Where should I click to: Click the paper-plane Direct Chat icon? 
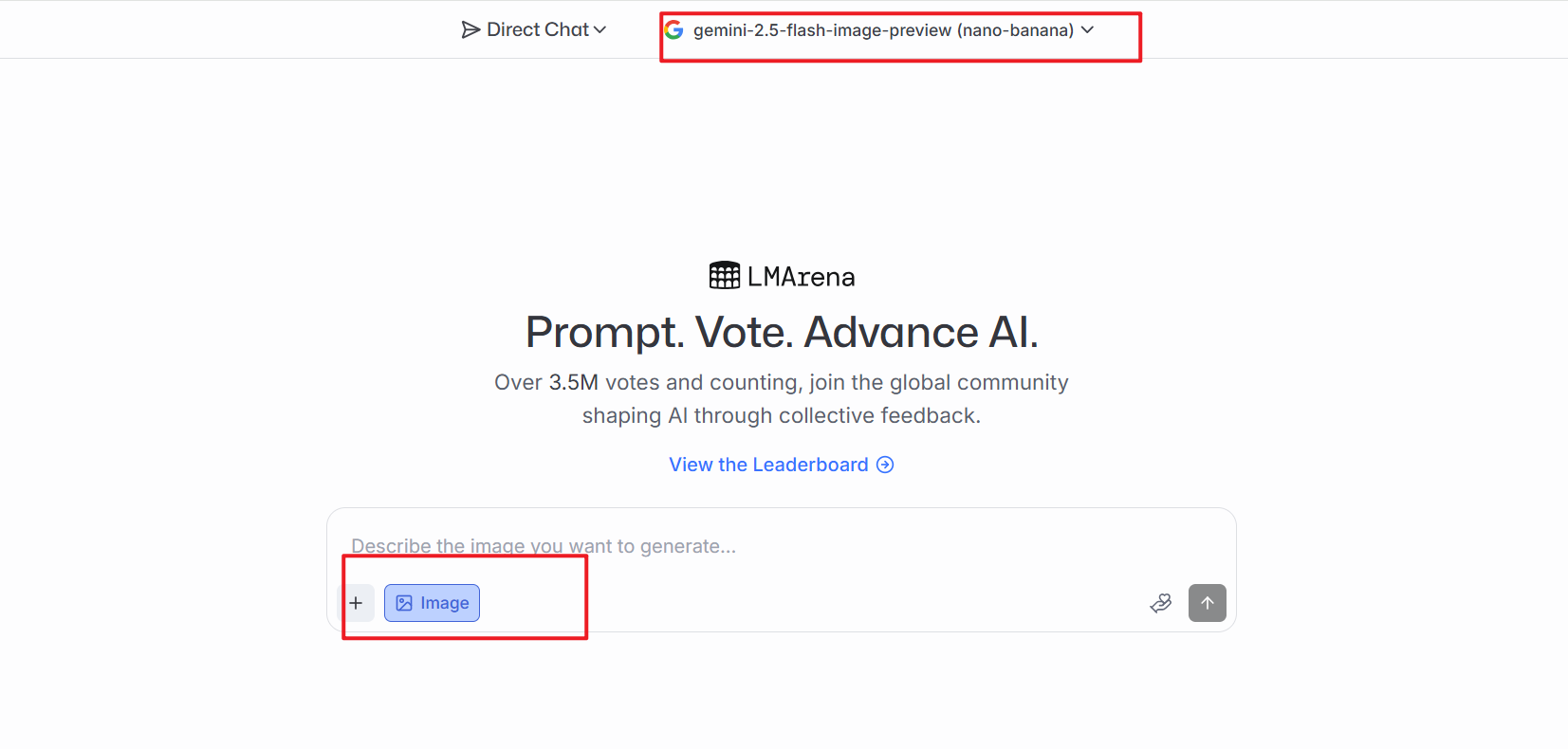(470, 30)
